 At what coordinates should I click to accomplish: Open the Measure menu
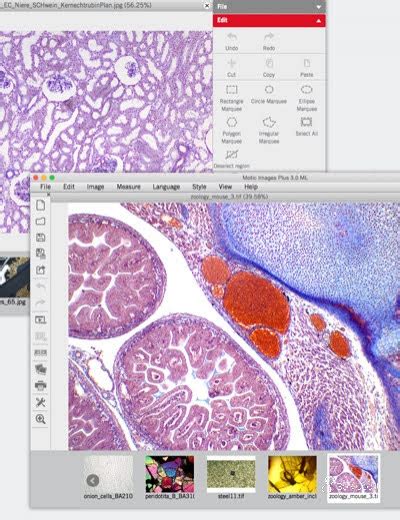click(x=128, y=187)
